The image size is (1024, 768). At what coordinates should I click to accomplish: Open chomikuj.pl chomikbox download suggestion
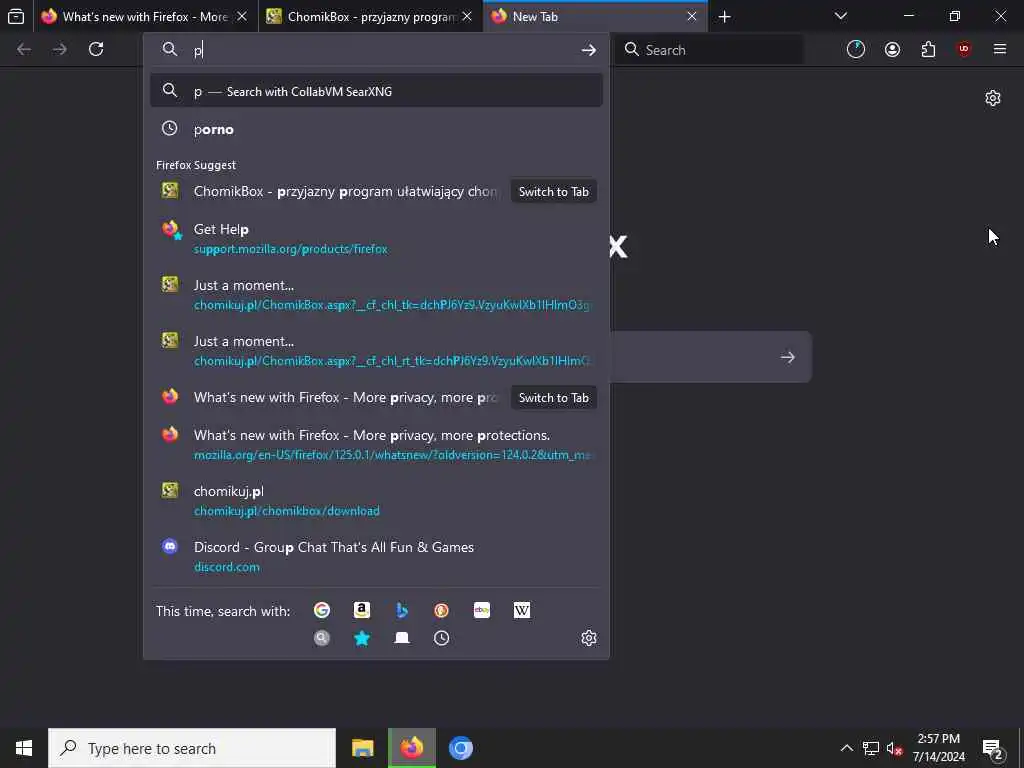376,500
